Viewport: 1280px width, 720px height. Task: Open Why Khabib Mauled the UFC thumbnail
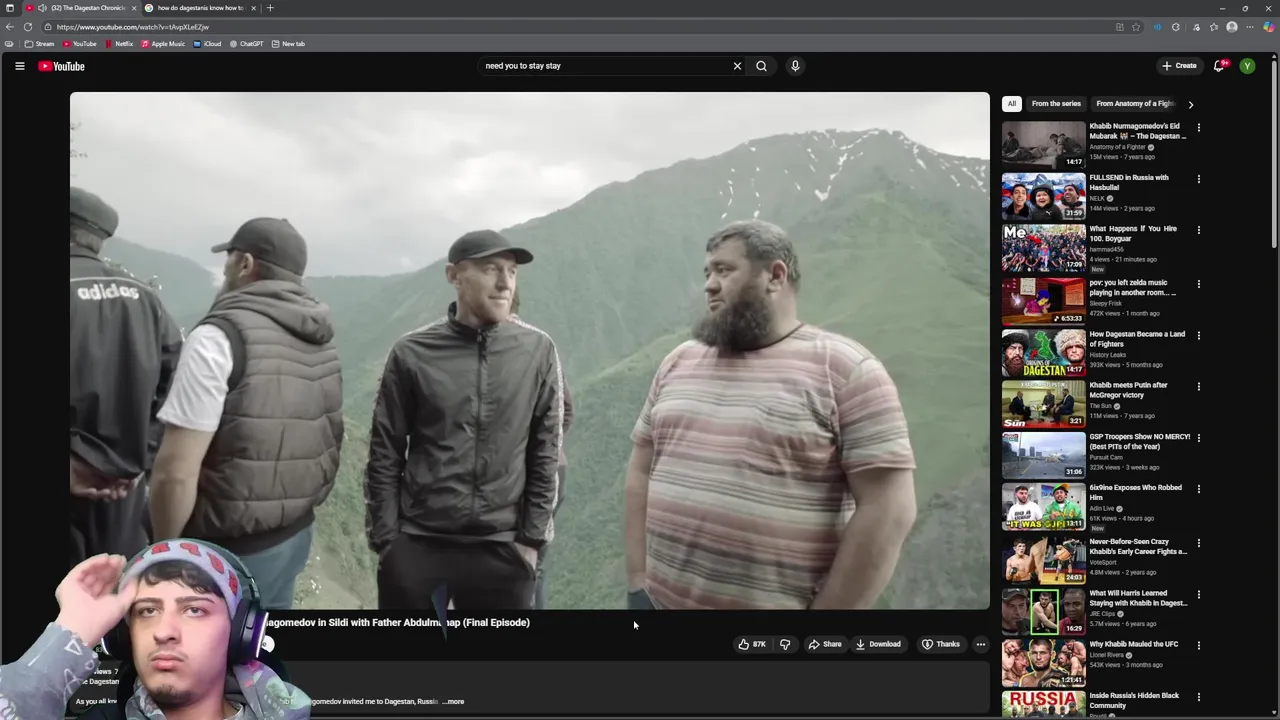[x=1043, y=662]
